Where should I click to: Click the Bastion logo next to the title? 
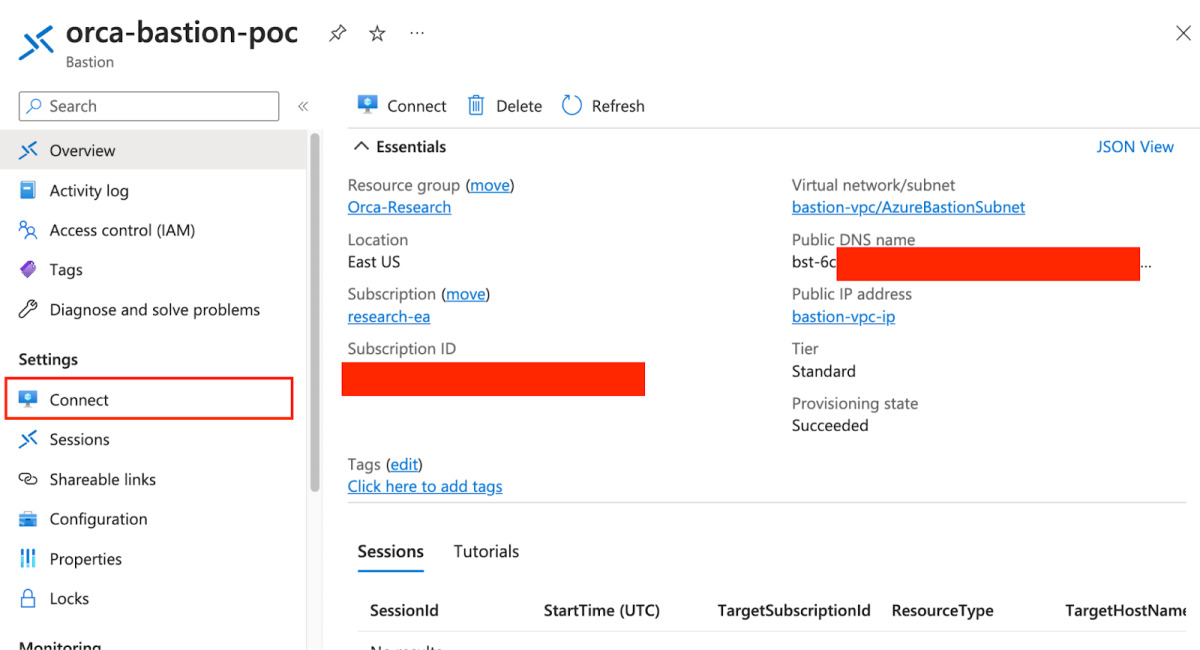(x=37, y=43)
